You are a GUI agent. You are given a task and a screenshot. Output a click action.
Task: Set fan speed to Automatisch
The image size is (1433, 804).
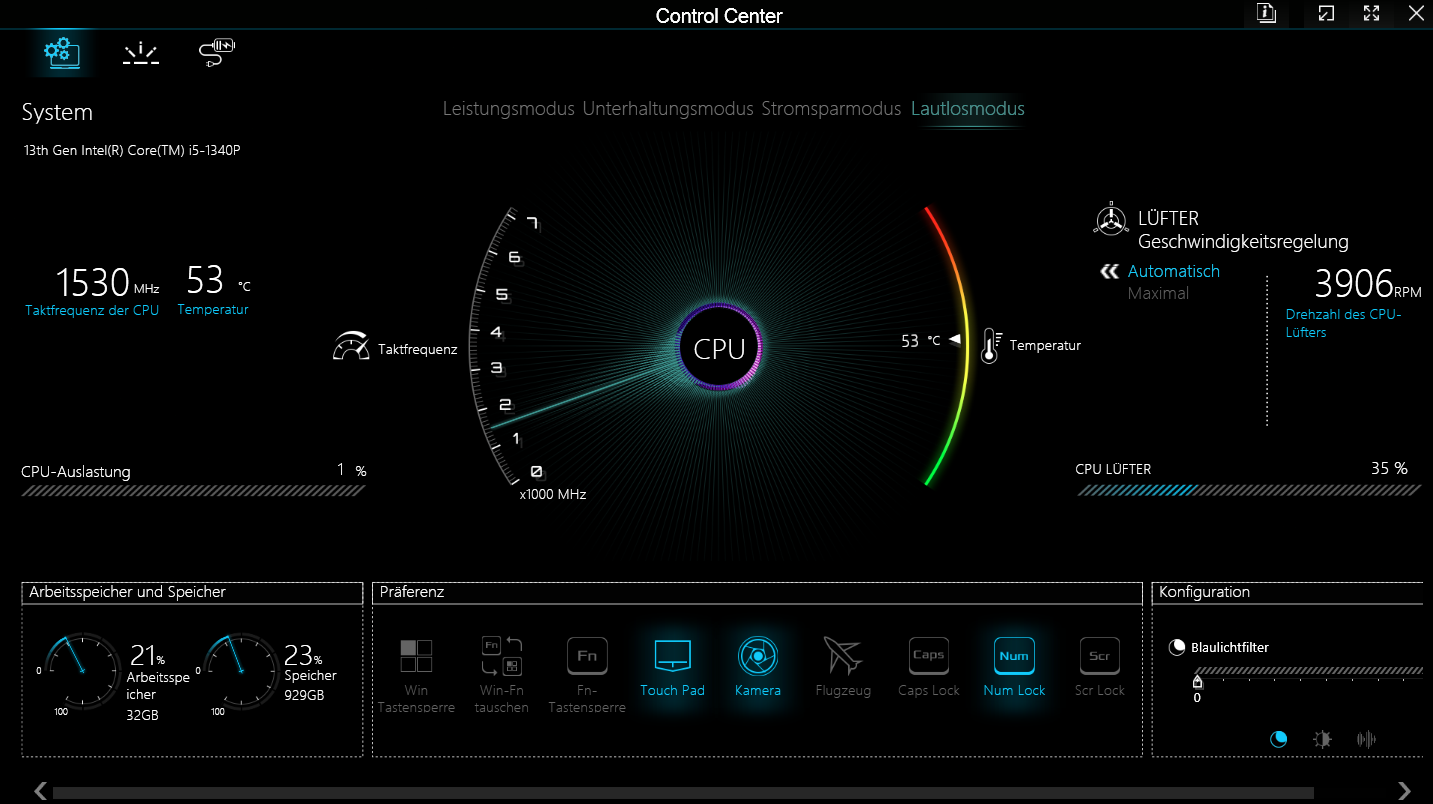(1174, 271)
